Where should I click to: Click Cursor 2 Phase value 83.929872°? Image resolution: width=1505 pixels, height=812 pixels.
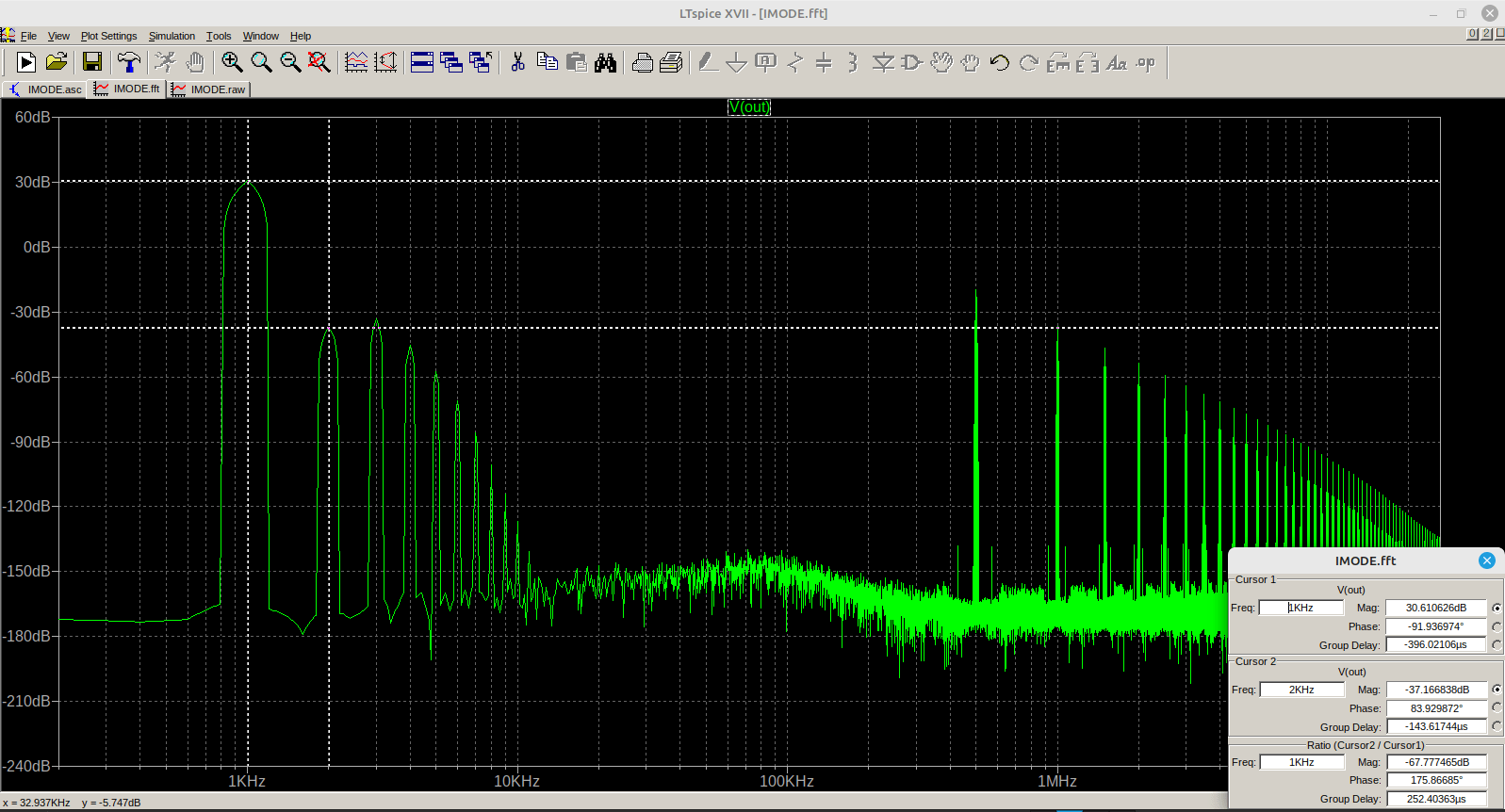coord(1436,708)
